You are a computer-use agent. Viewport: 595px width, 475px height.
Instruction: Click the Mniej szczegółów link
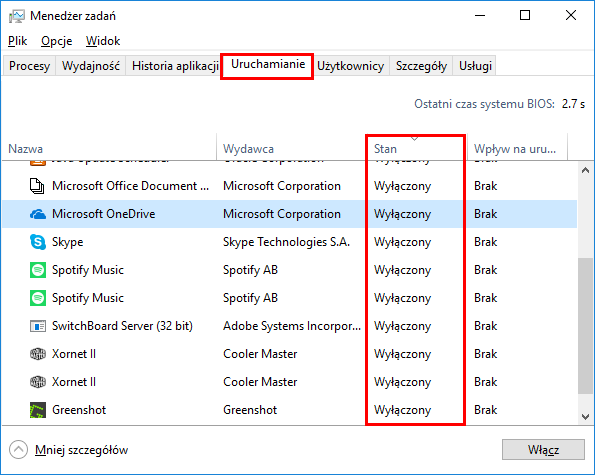pos(82,450)
